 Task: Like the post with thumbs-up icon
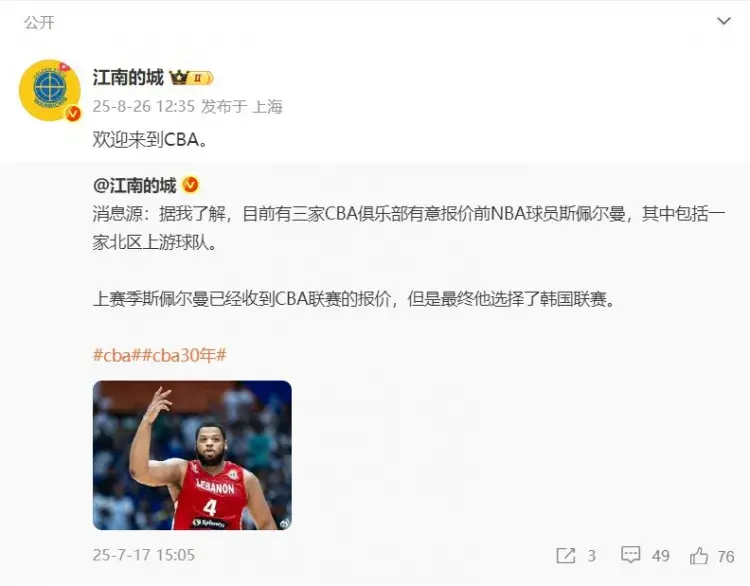click(698, 555)
